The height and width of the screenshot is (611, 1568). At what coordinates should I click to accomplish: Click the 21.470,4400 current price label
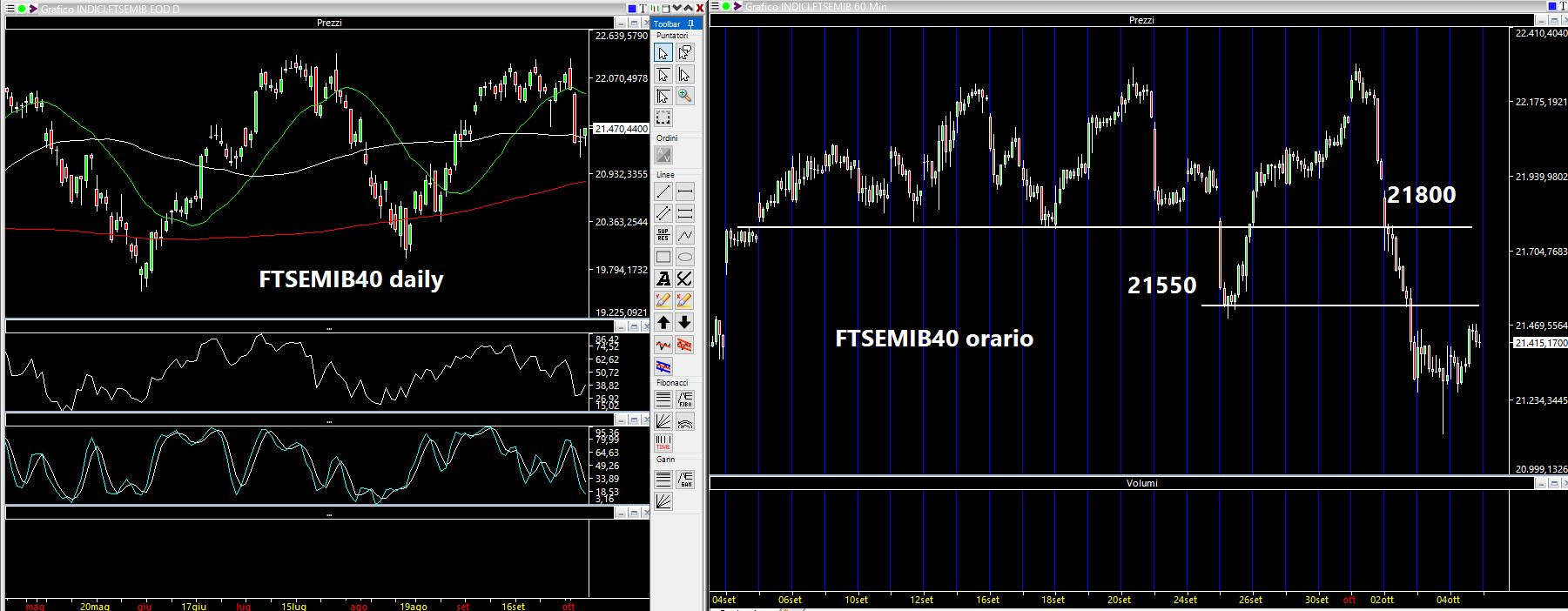pyautogui.click(x=622, y=129)
